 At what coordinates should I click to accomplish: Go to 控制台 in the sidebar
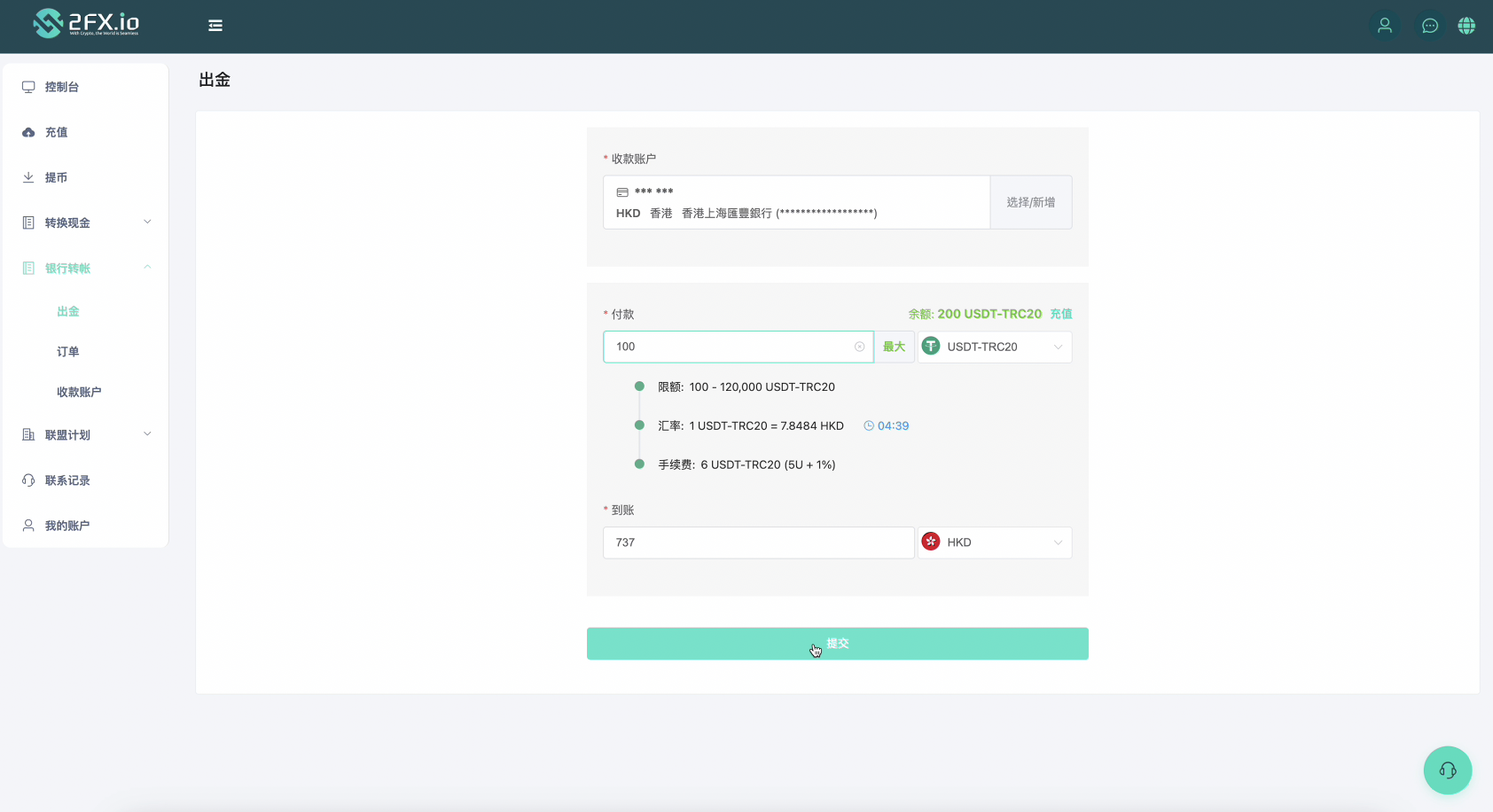click(x=62, y=87)
